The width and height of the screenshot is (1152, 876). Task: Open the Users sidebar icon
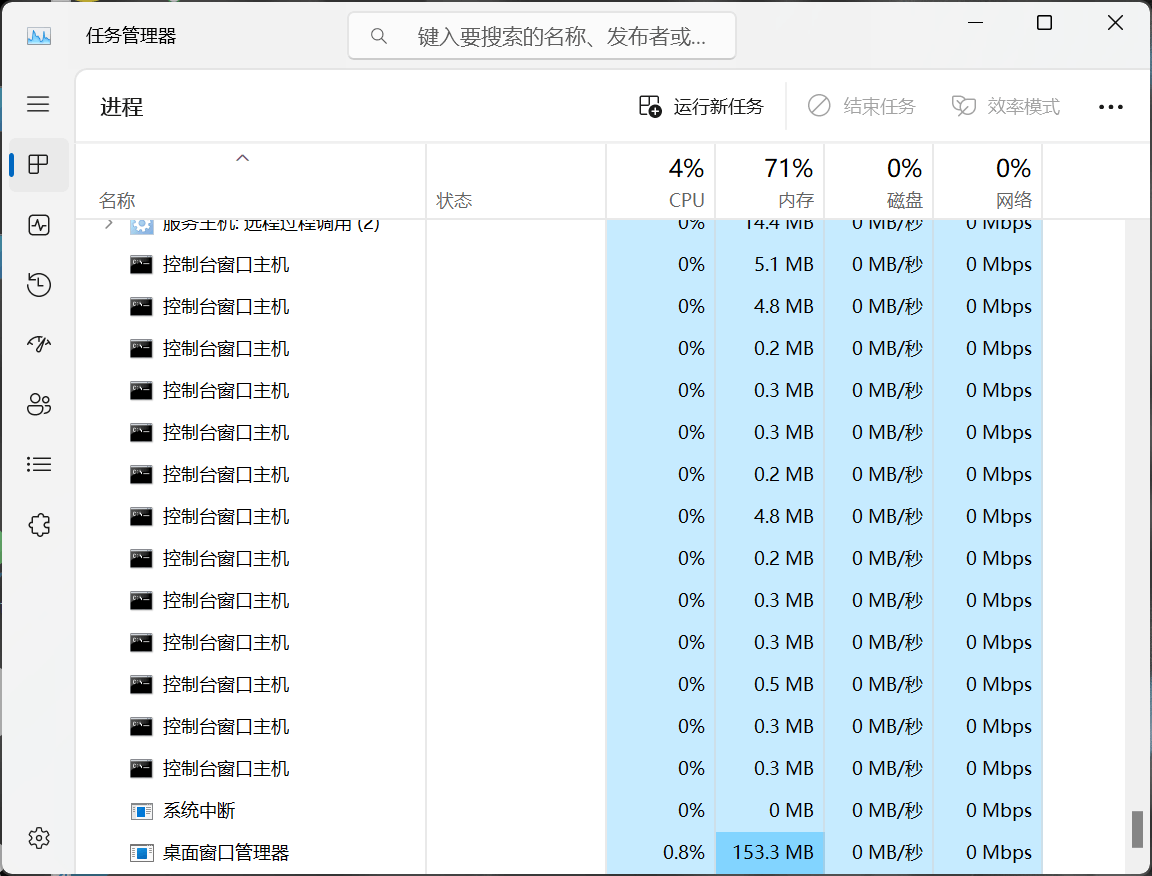[x=38, y=404]
